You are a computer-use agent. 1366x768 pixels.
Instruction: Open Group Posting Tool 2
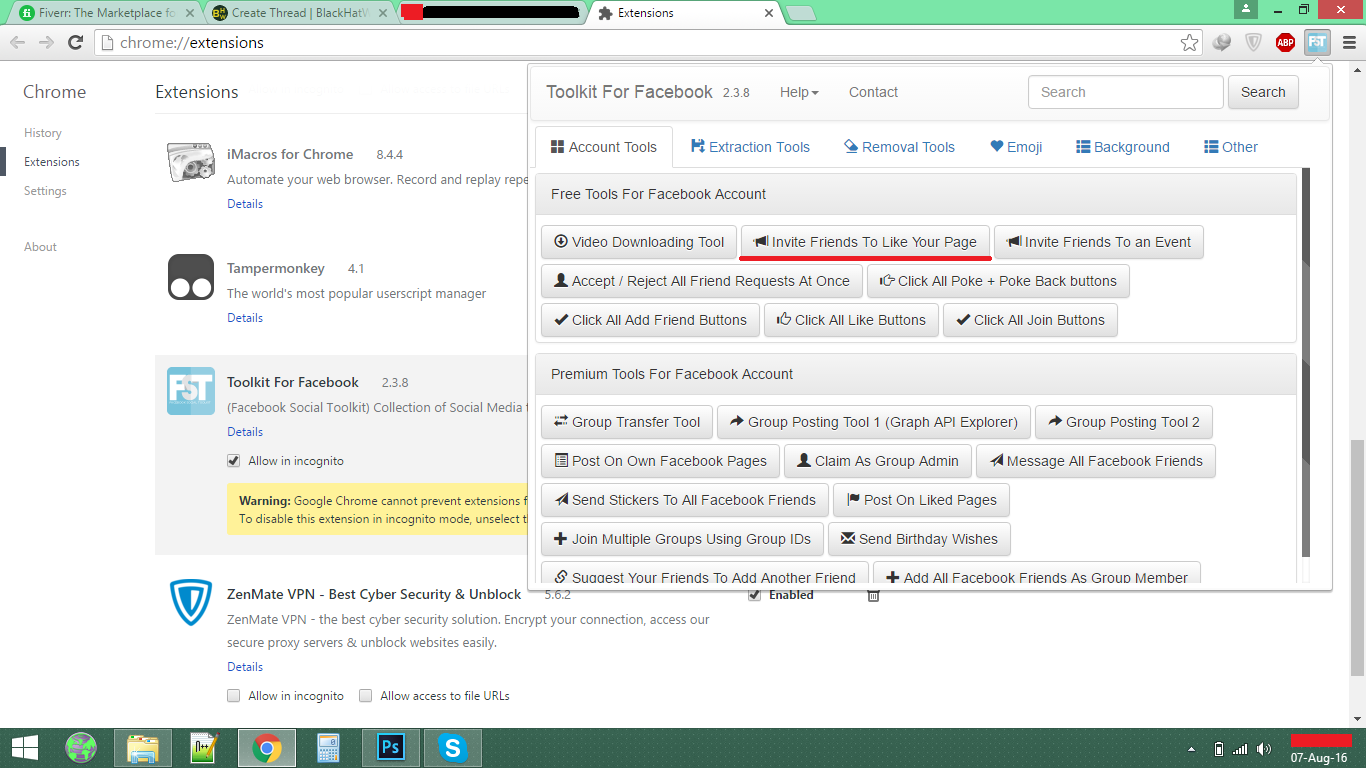pos(1124,422)
